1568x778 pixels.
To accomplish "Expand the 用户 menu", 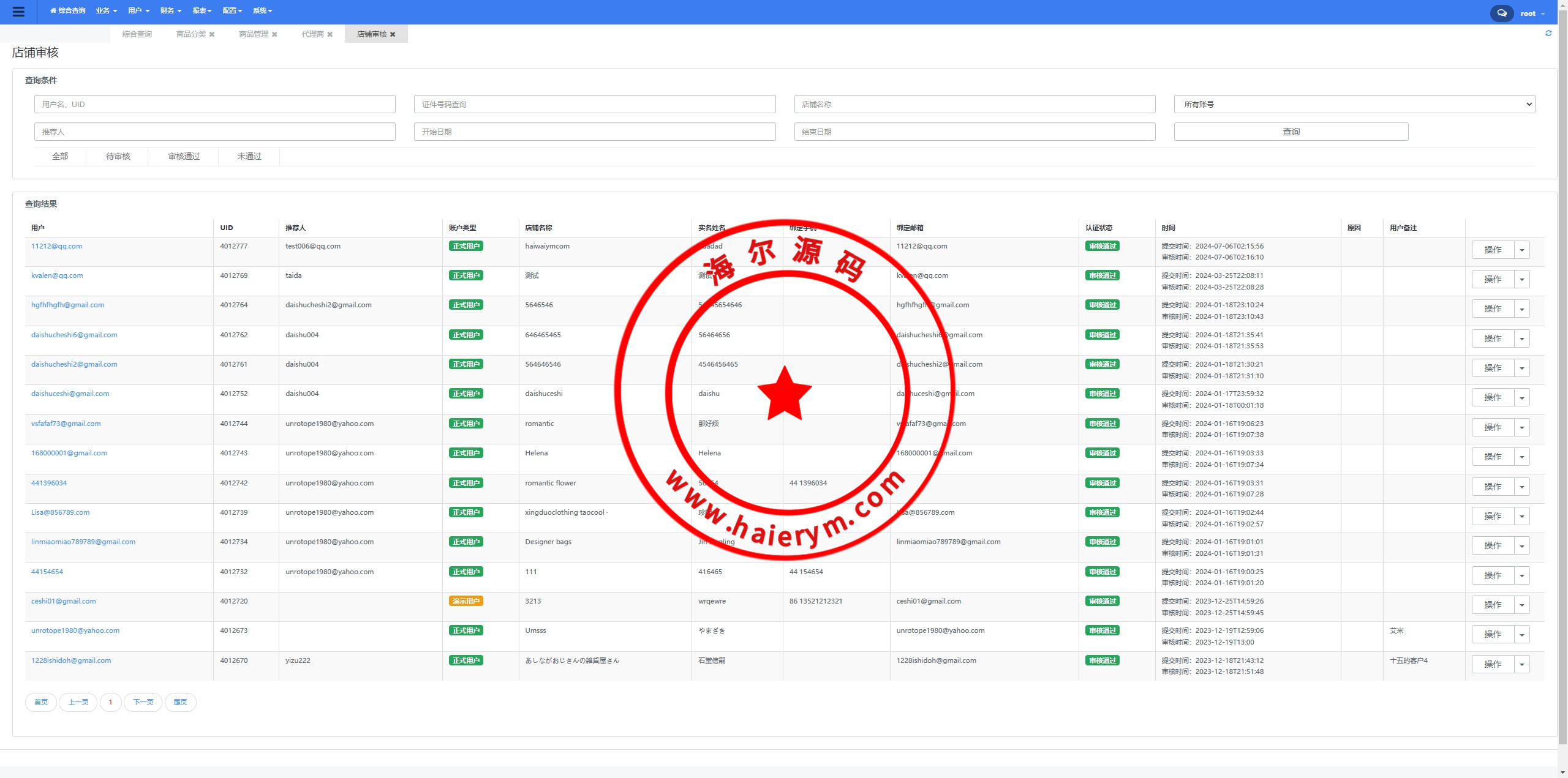I will coord(139,10).
